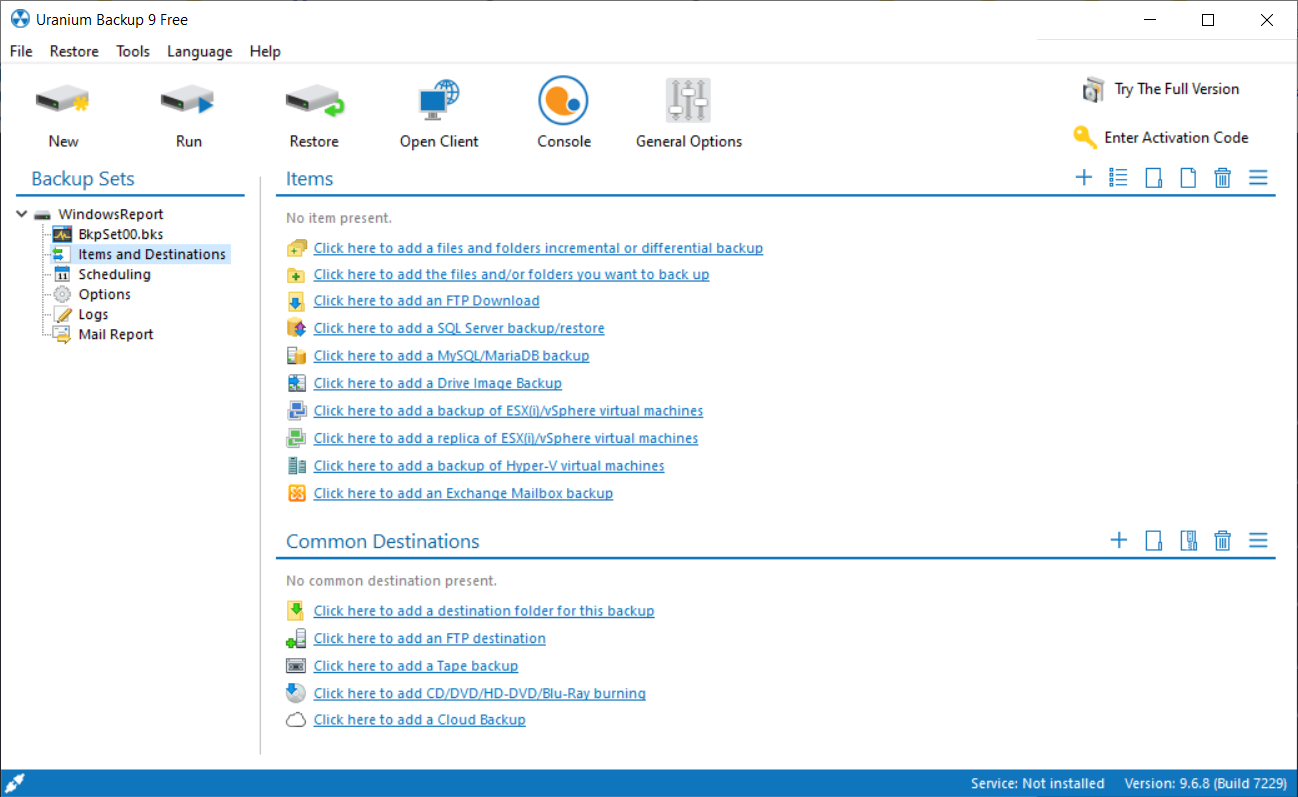Open the Language menu
Image resolution: width=1298 pixels, height=797 pixels.
tap(199, 51)
